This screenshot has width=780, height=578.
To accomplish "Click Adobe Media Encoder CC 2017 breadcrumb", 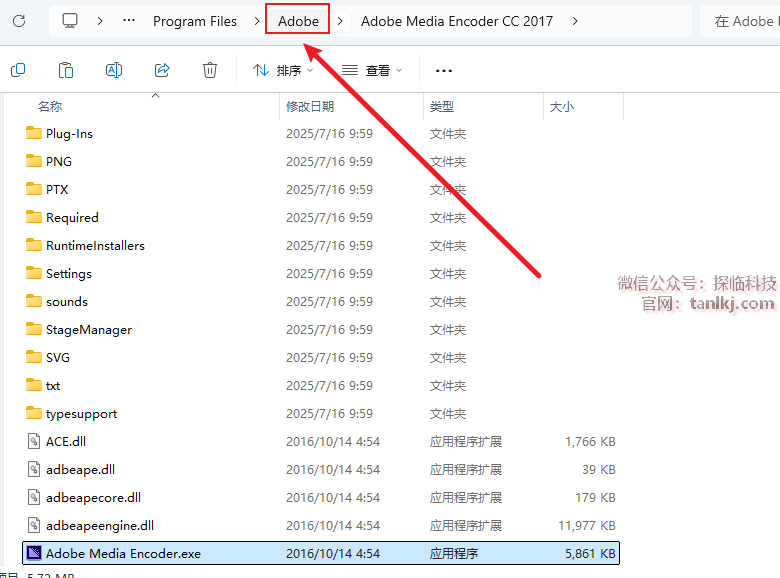I will (x=457, y=21).
